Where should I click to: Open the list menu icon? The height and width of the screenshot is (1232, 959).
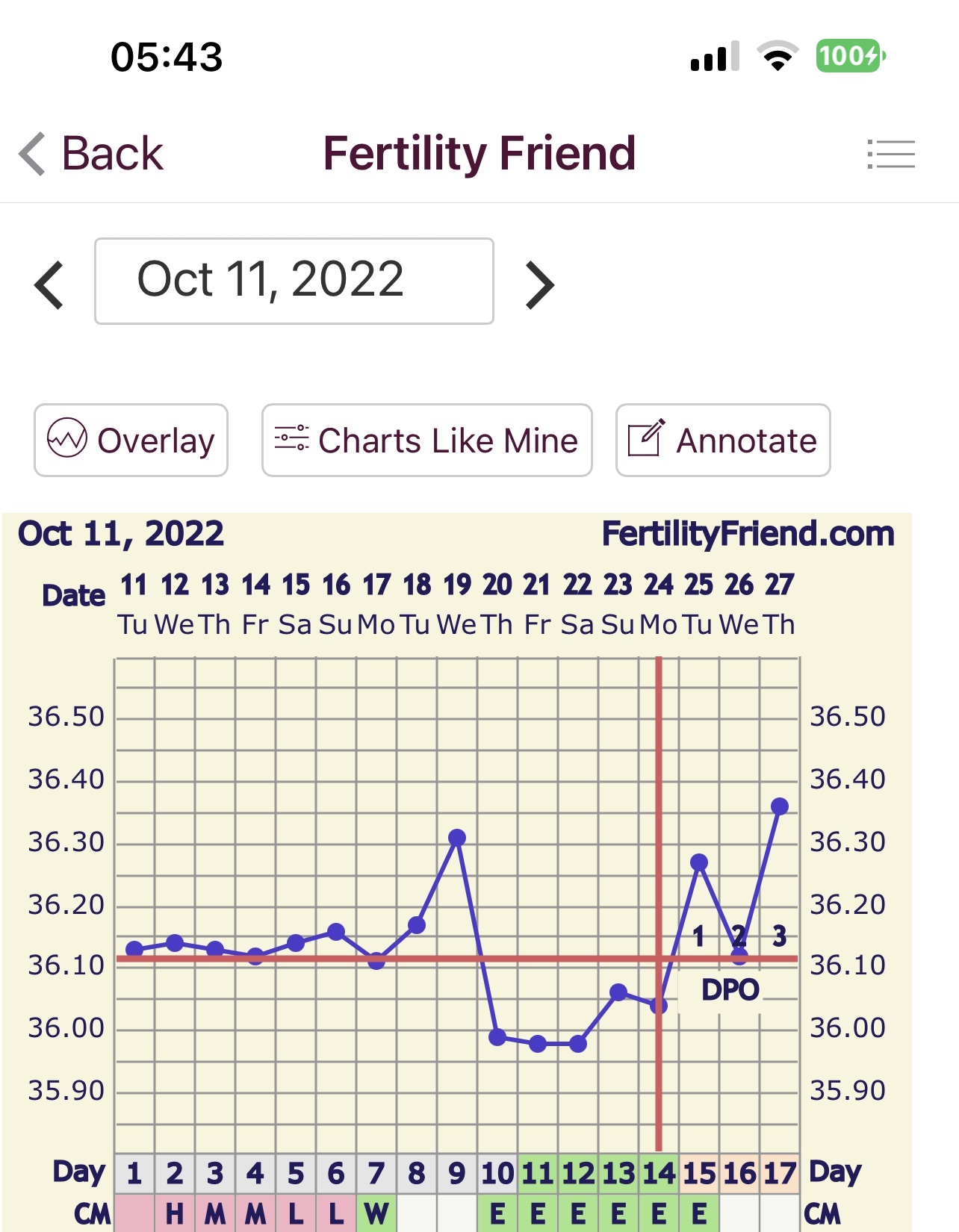click(891, 154)
